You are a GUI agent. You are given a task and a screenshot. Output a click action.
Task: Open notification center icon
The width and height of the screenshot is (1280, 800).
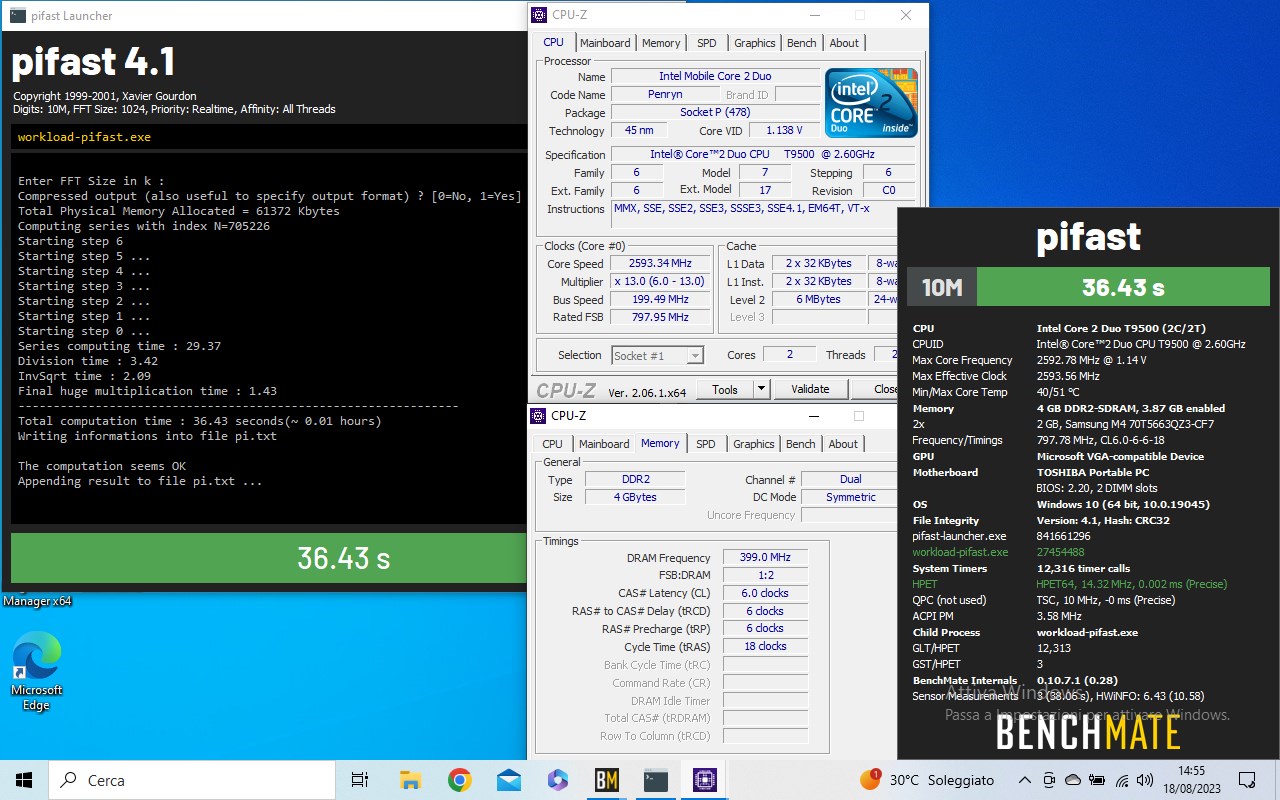click(1247, 780)
